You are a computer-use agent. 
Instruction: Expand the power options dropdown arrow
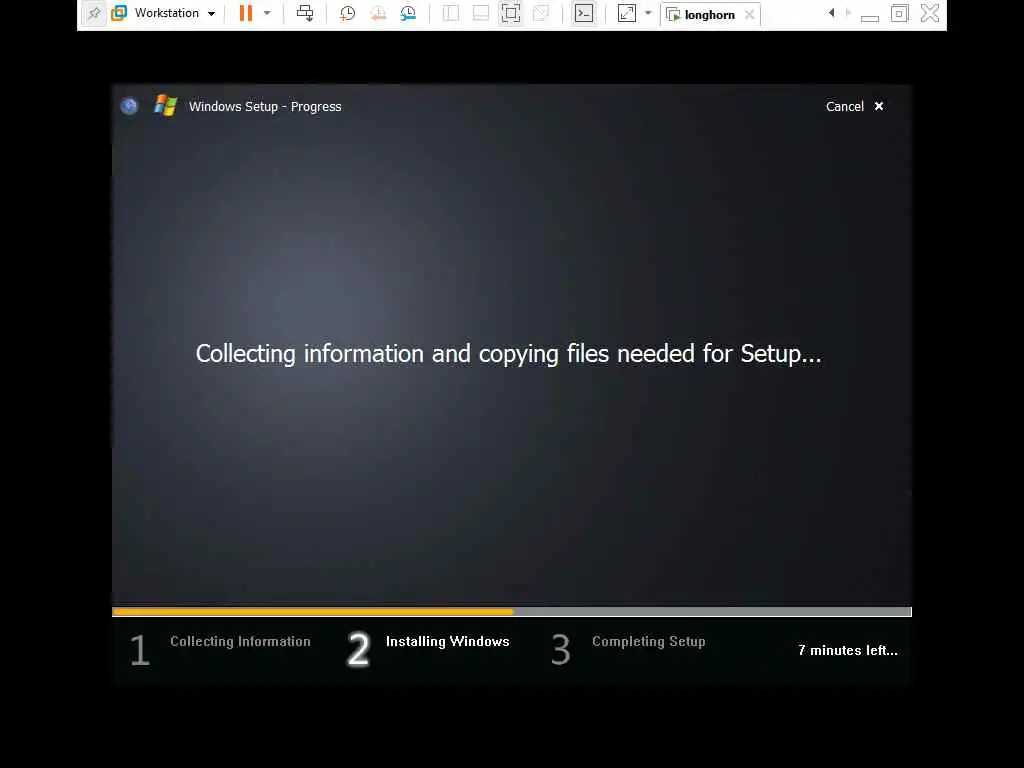tap(267, 13)
